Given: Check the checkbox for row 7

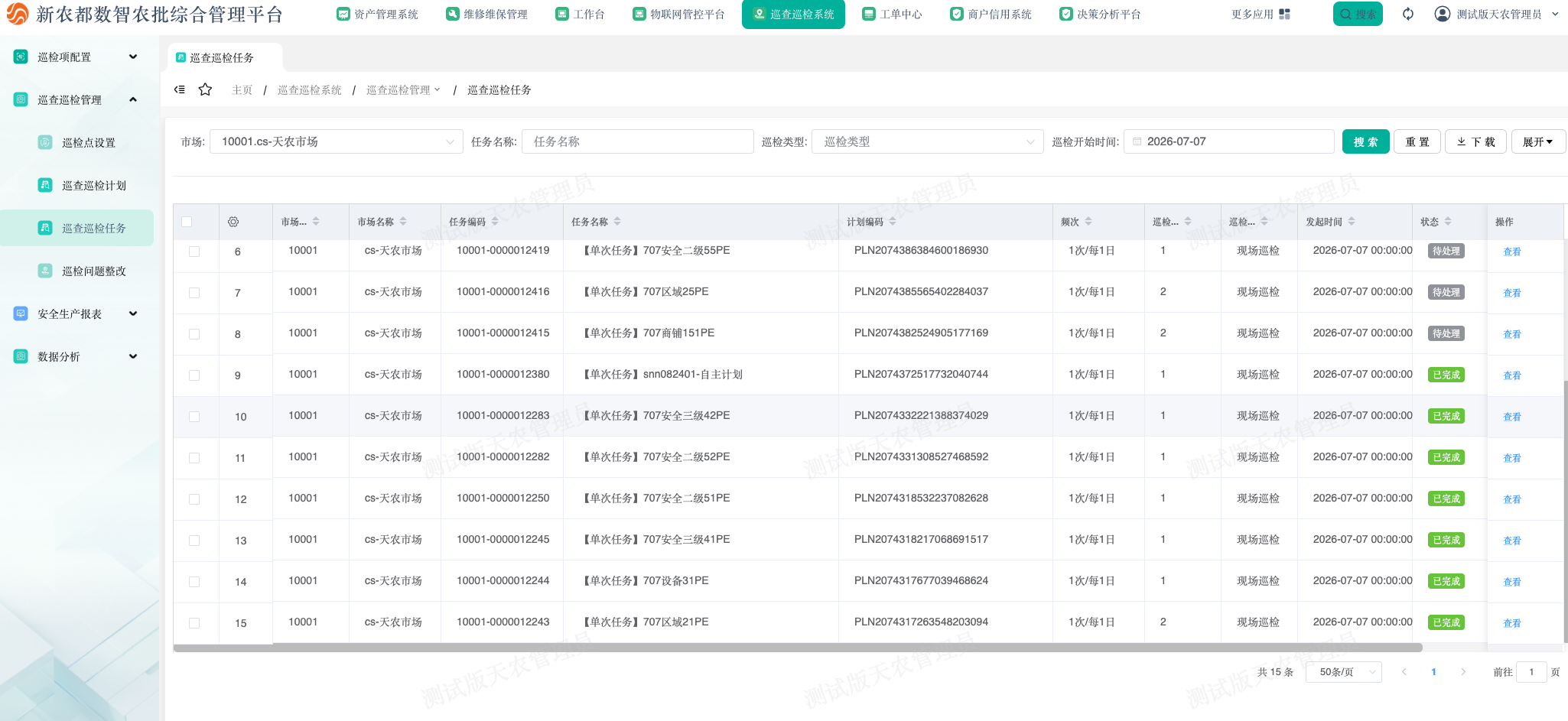Looking at the screenshot, I should 194,293.
